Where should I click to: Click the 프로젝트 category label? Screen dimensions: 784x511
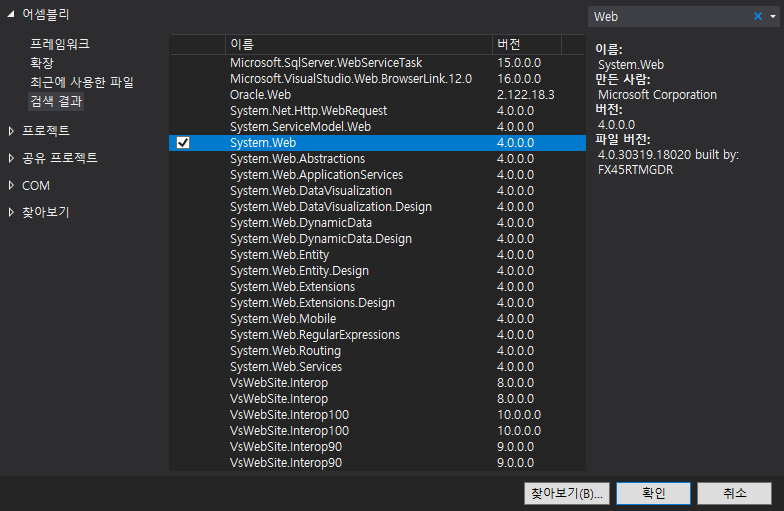pyautogui.click(x=46, y=131)
